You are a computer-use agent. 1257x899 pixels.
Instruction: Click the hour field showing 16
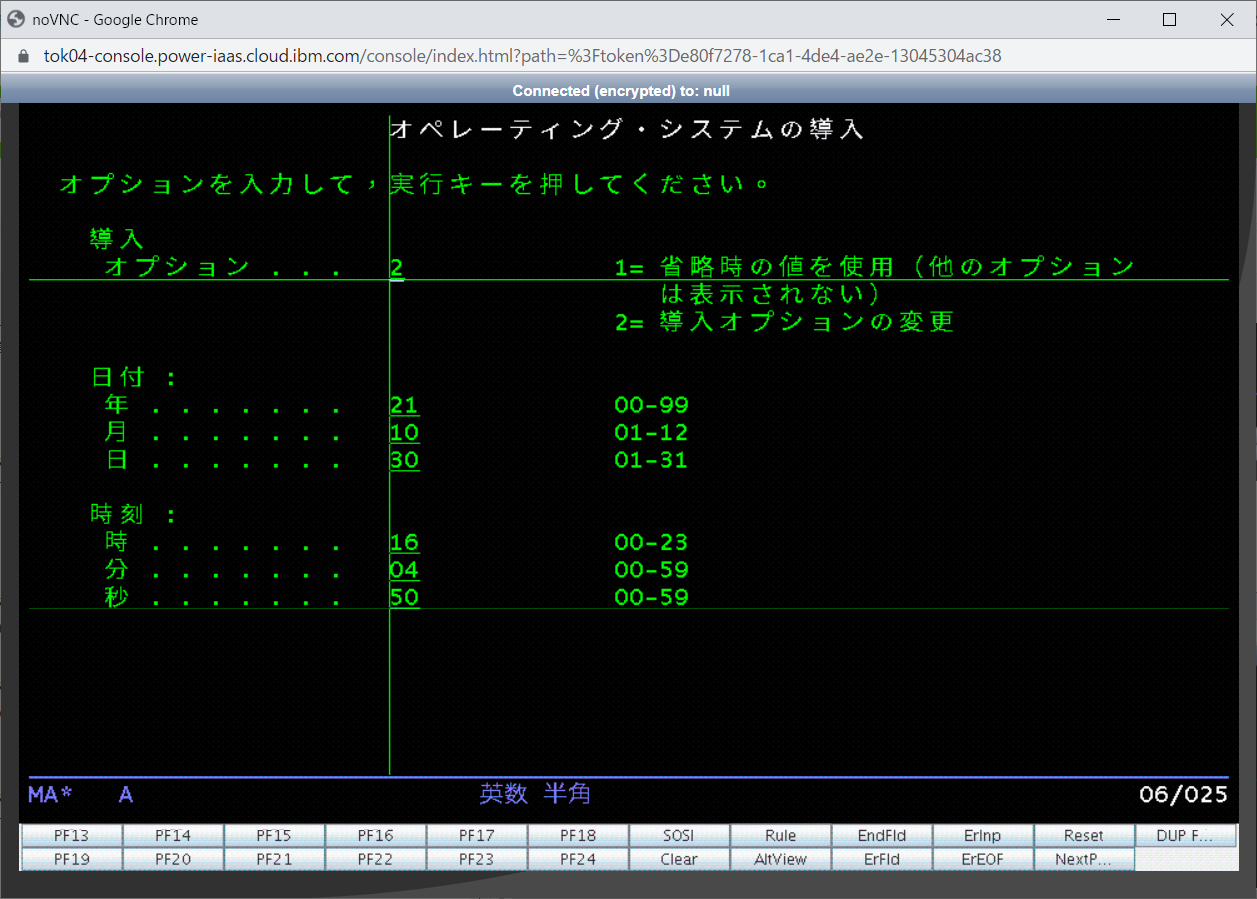[404, 541]
